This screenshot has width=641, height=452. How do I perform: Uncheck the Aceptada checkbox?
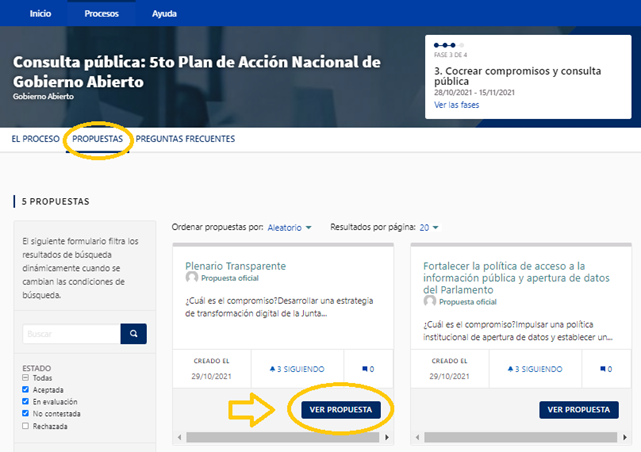pos(25,389)
